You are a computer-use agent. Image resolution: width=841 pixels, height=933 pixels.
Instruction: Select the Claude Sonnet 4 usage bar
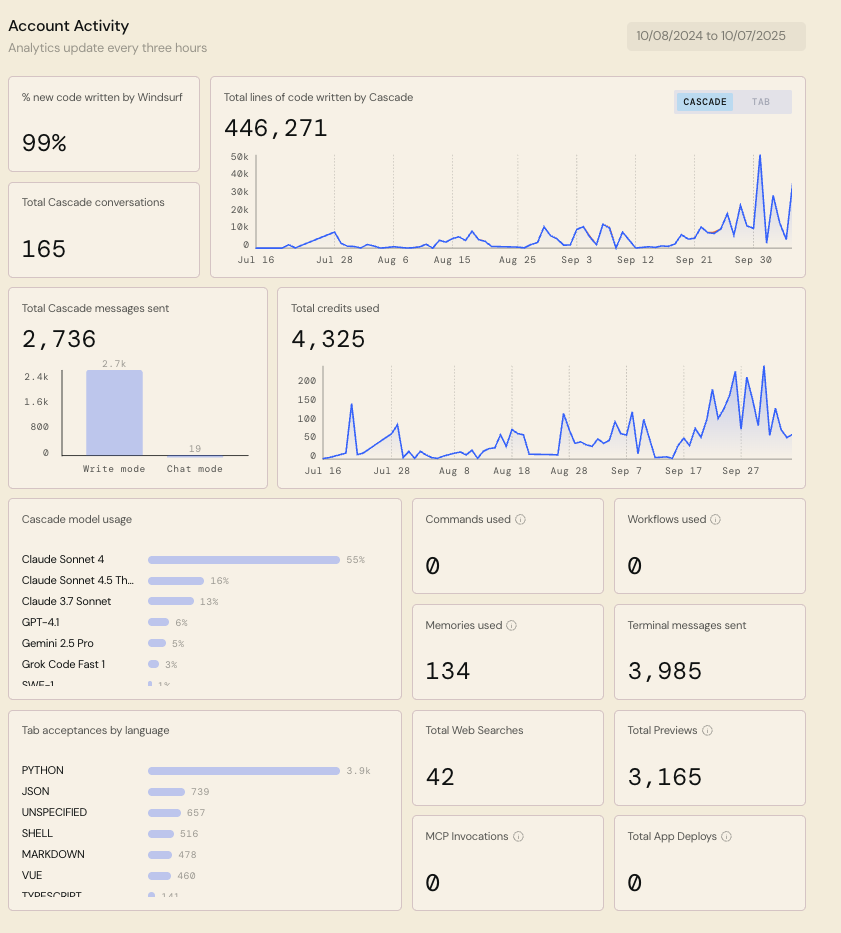pos(243,560)
